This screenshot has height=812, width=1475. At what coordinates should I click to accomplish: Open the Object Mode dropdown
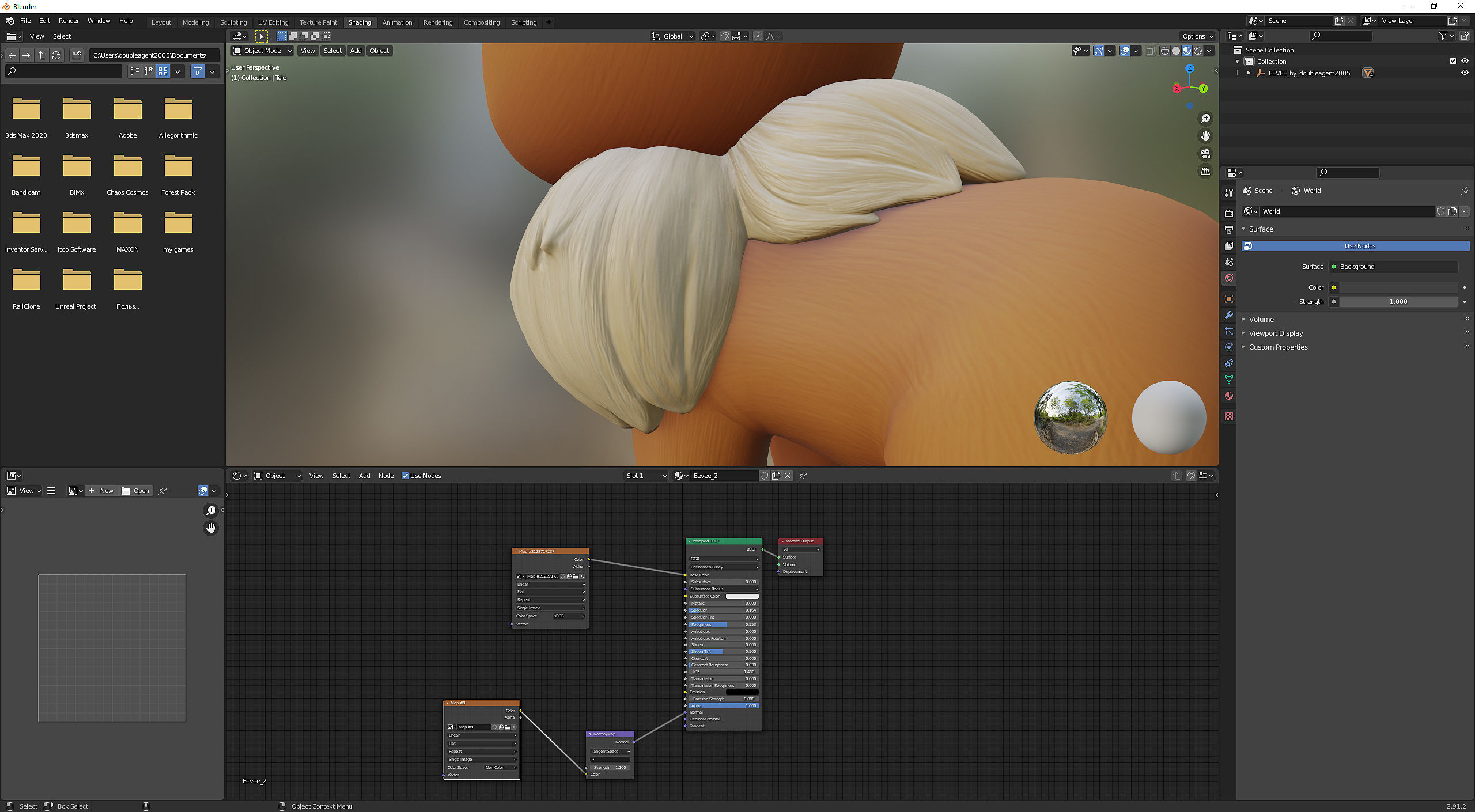(x=262, y=51)
